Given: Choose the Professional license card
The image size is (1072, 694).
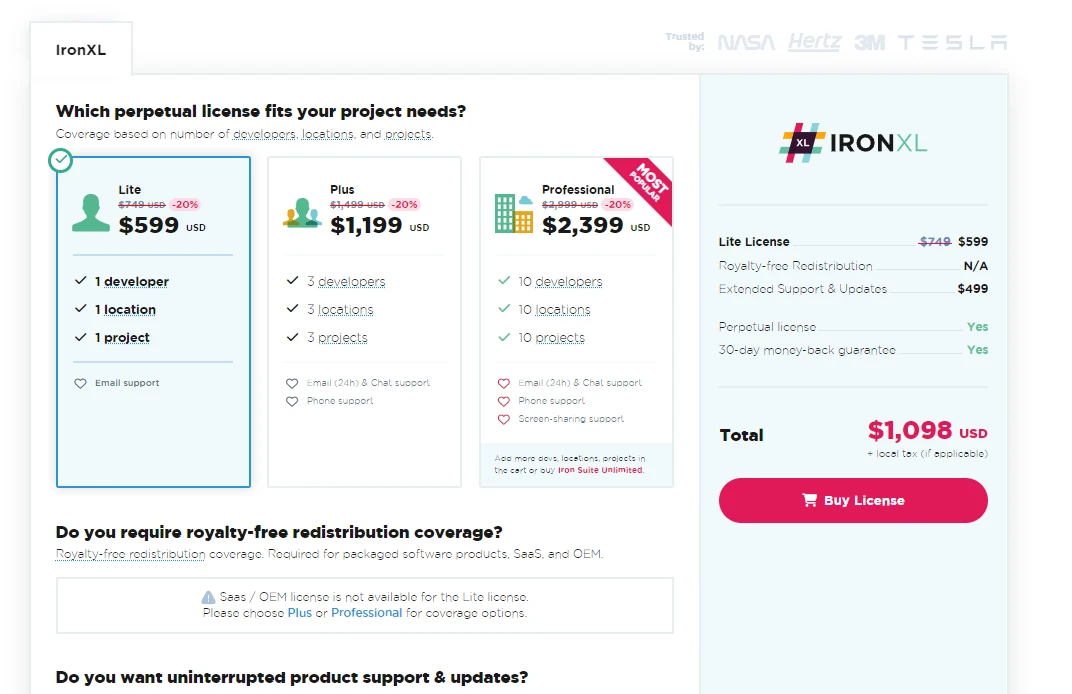Looking at the screenshot, I should point(576,321).
